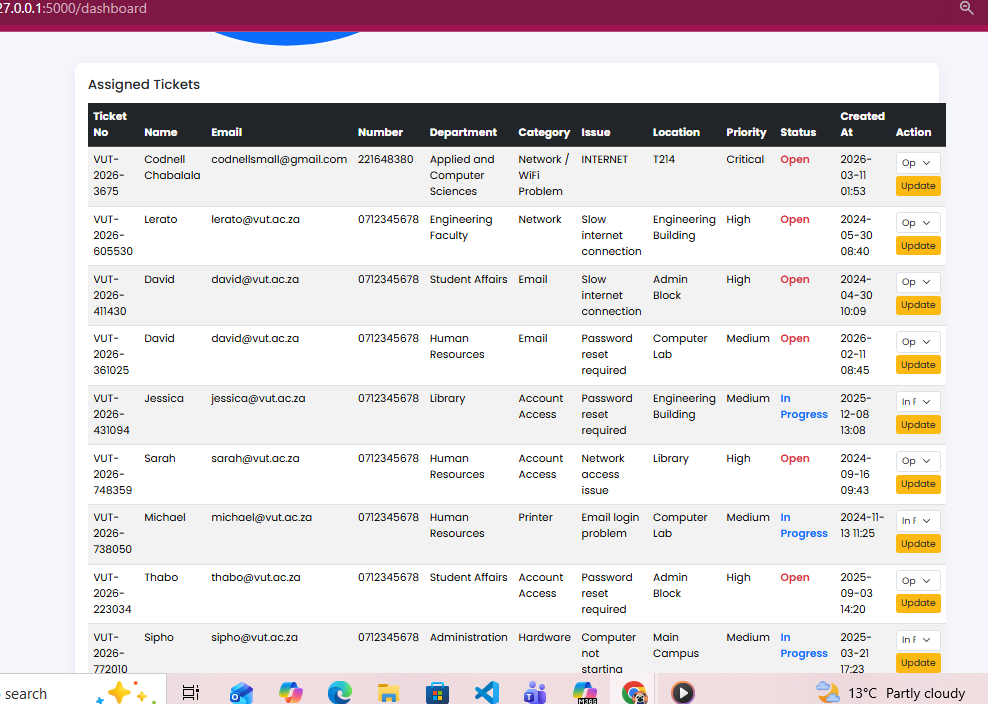988x704 pixels.
Task: Click Update for ticket VUT-2026-361025
Action: pos(918,365)
